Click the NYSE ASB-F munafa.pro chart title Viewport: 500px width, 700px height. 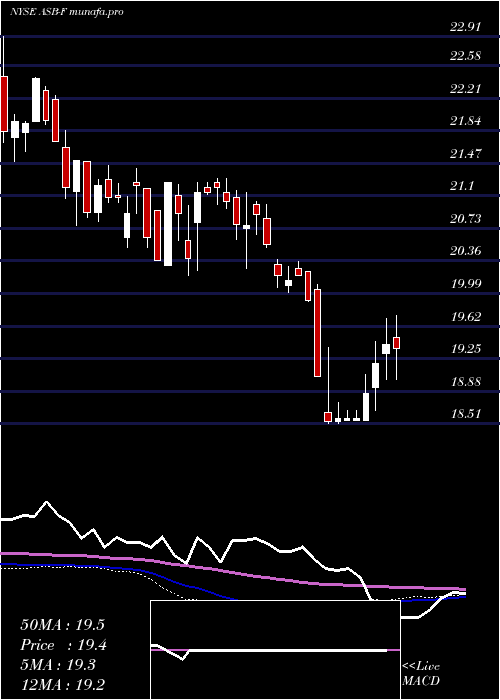click(x=67, y=12)
